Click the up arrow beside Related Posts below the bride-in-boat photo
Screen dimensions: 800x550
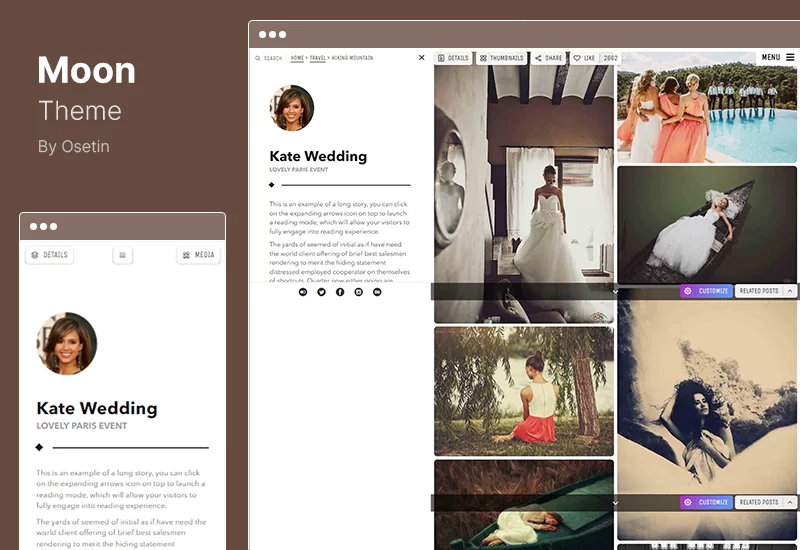[x=790, y=291]
